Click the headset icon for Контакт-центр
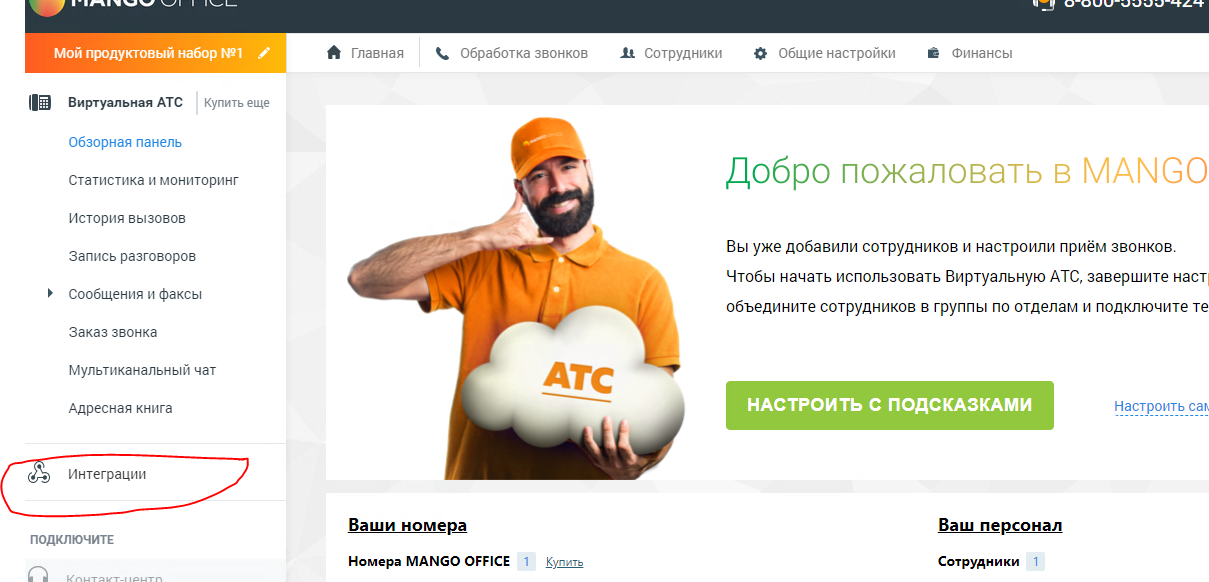This screenshot has width=1209, height=582. 39,576
